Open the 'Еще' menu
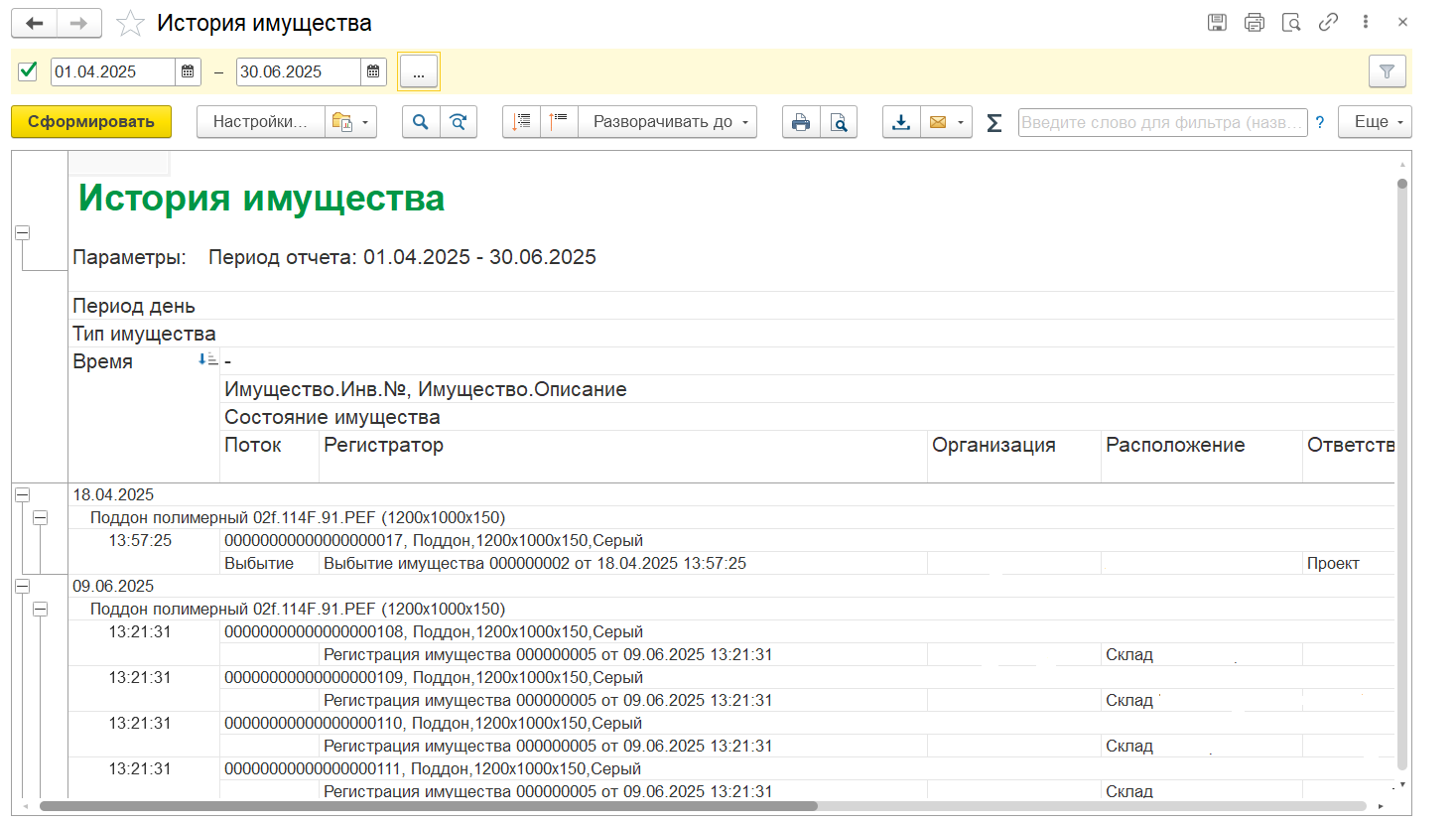 click(x=1375, y=122)
